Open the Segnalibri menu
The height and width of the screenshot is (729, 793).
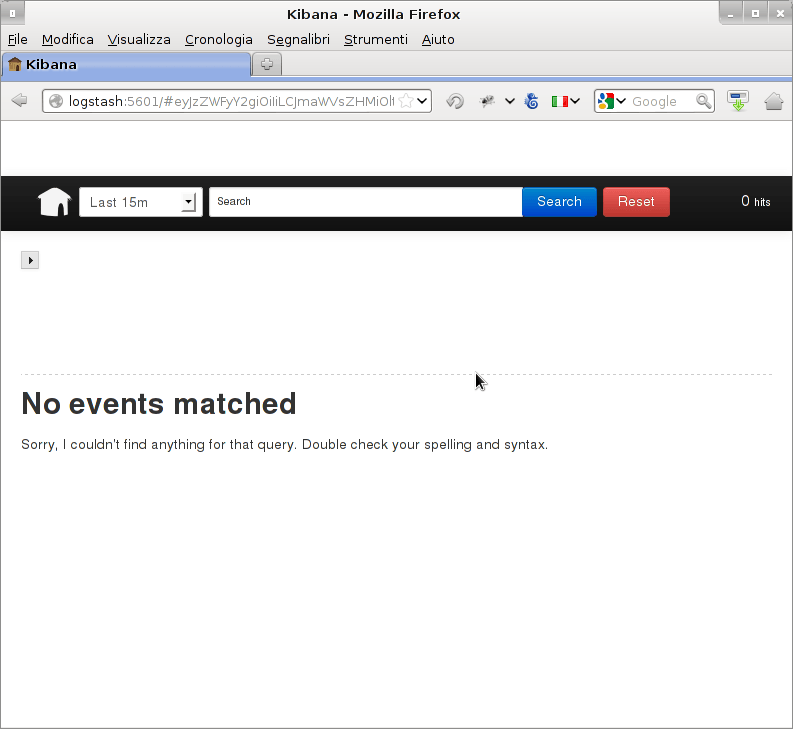coord(298,39)
